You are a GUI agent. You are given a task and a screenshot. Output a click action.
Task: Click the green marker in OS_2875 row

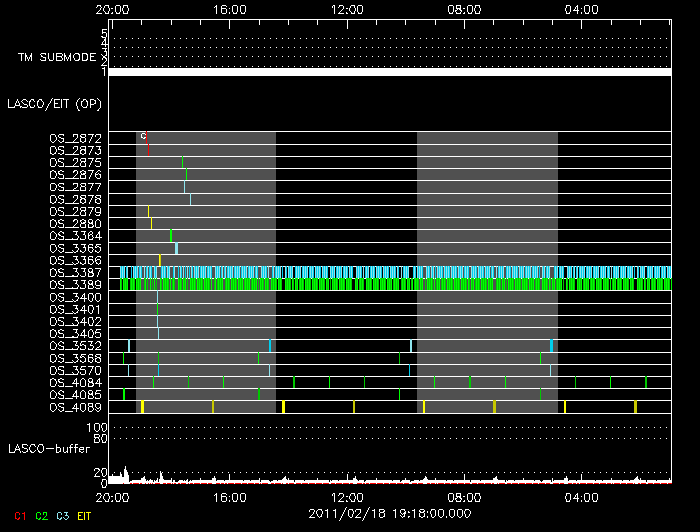[x=182, y=162]
